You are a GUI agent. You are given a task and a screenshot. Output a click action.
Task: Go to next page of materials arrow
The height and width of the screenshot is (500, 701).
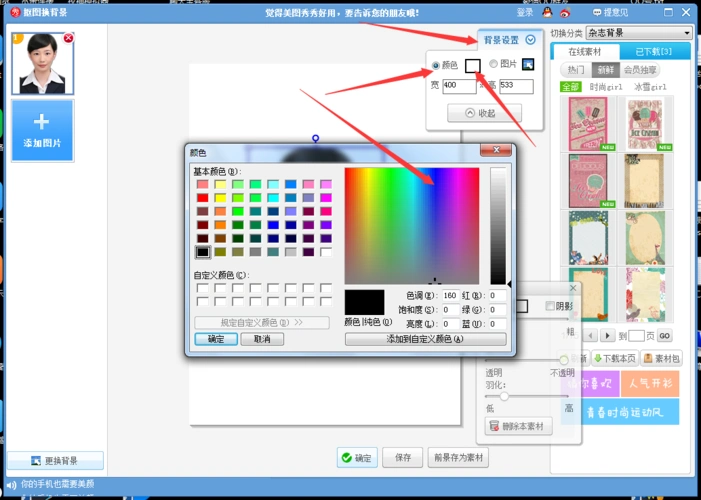[x=607, y=336]
